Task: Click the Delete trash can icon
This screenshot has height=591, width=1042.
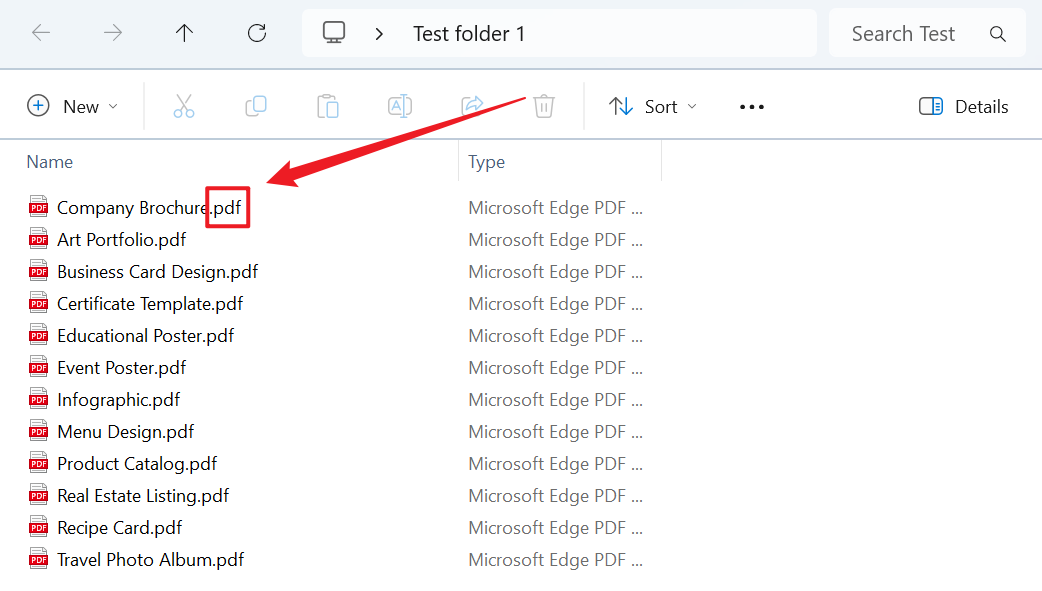Action: click(x=544, y=106)
